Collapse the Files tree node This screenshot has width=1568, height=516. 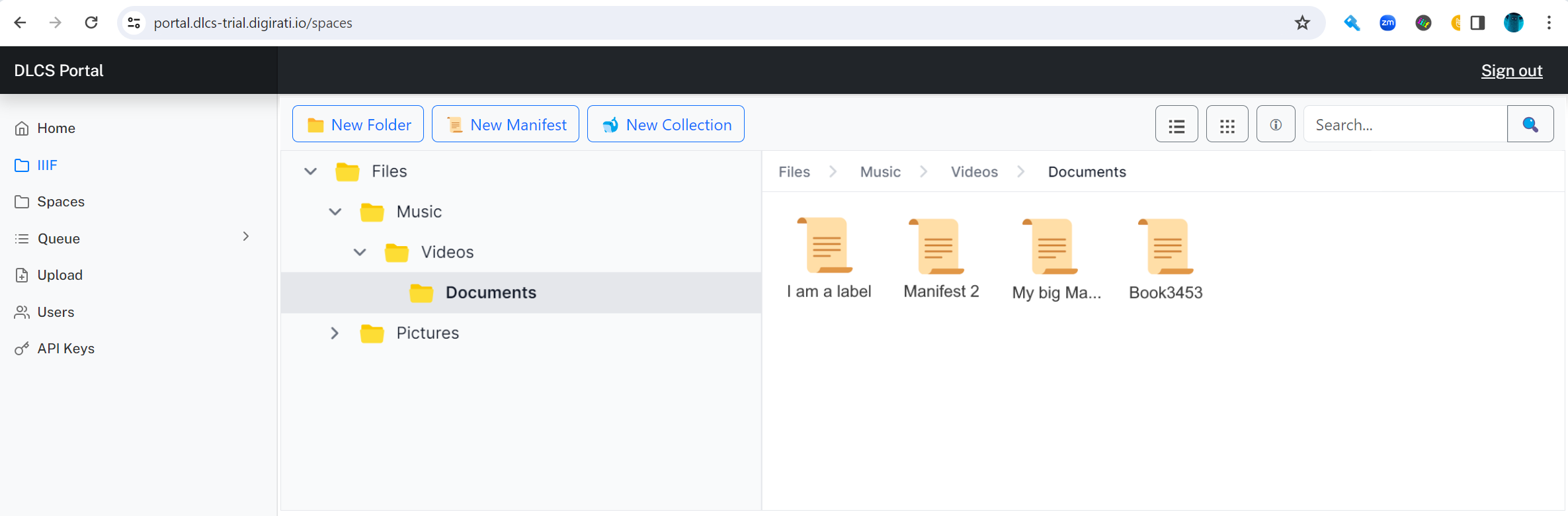point(310,171)
